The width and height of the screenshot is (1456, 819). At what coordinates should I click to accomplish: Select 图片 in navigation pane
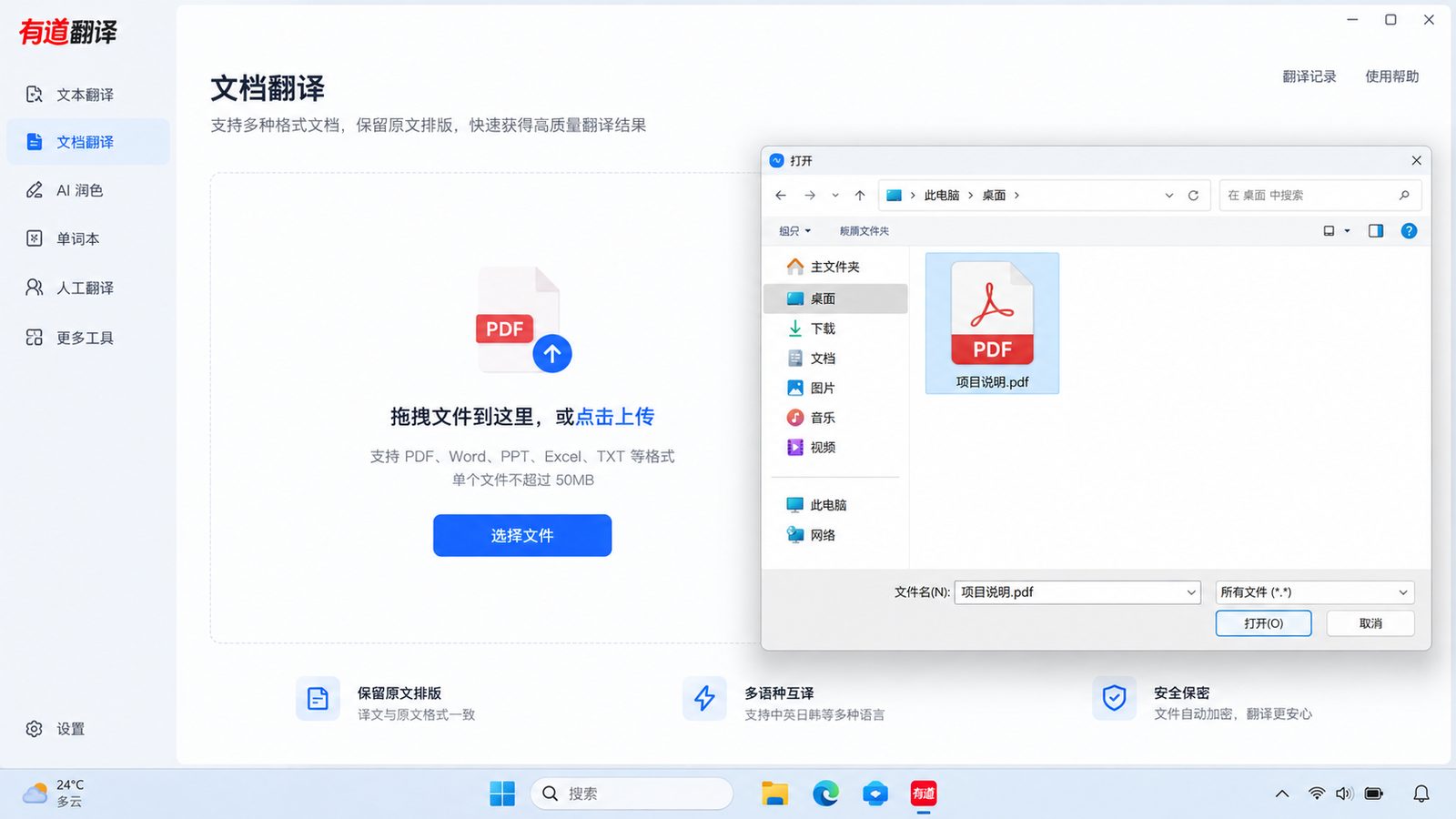tap(835, 388)
